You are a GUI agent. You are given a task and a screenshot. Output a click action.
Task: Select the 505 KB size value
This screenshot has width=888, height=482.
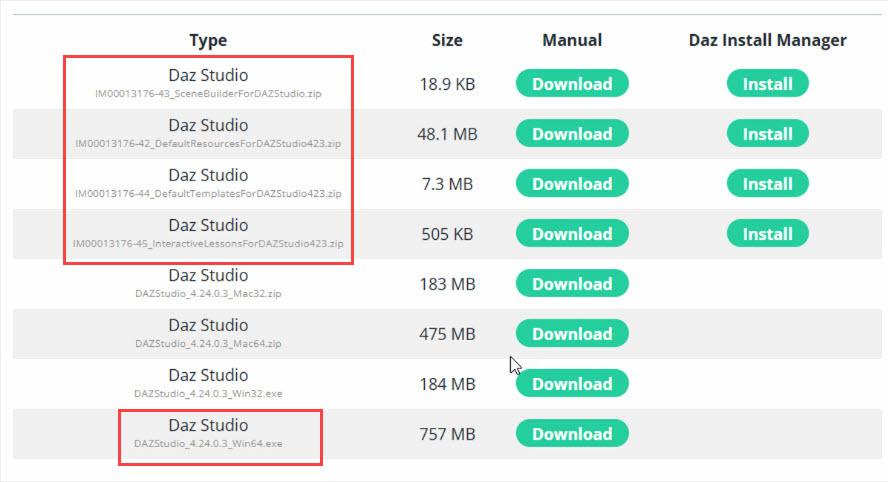click(447, 234)
